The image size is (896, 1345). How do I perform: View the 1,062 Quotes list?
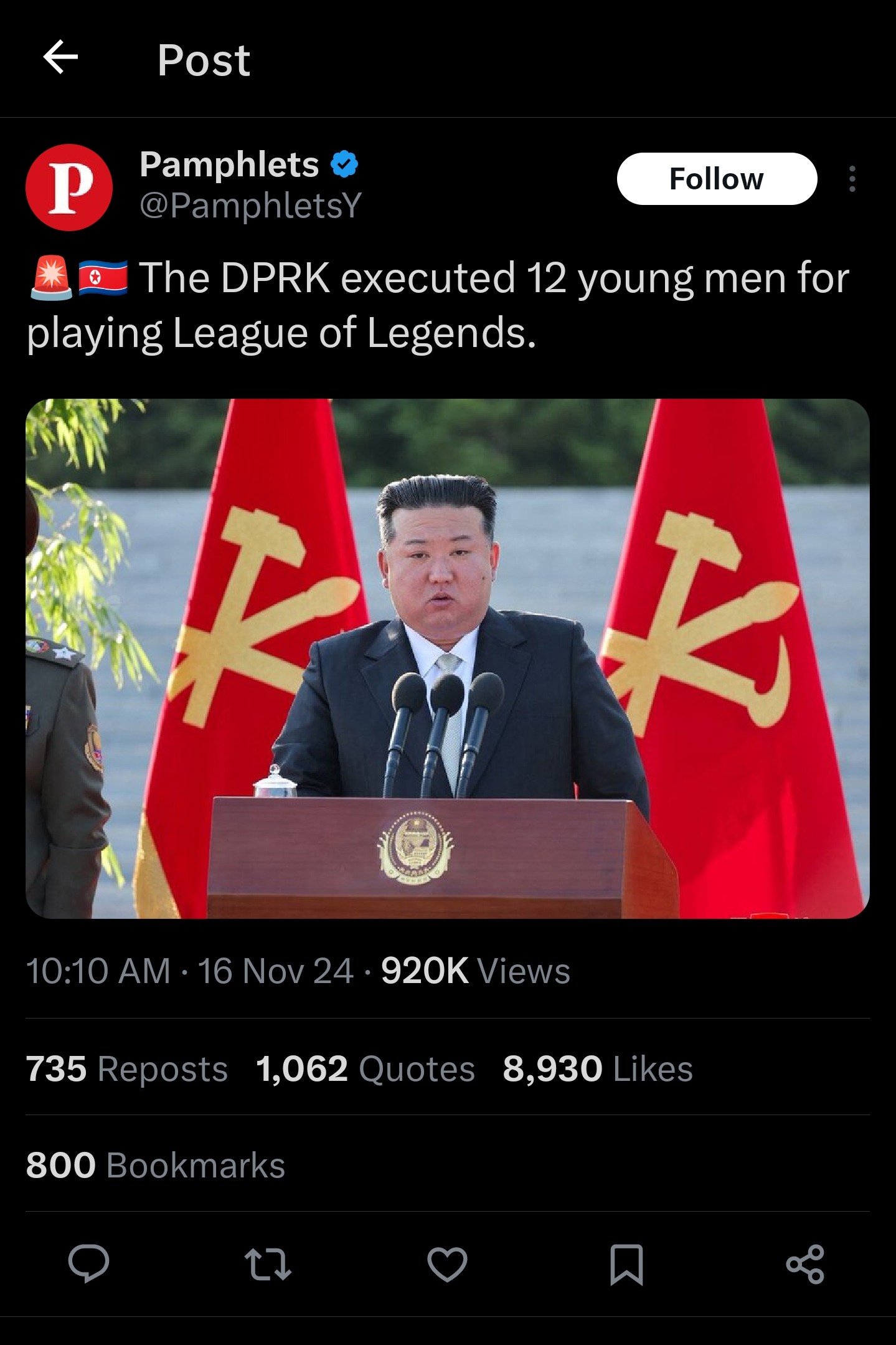point(365,1068)
